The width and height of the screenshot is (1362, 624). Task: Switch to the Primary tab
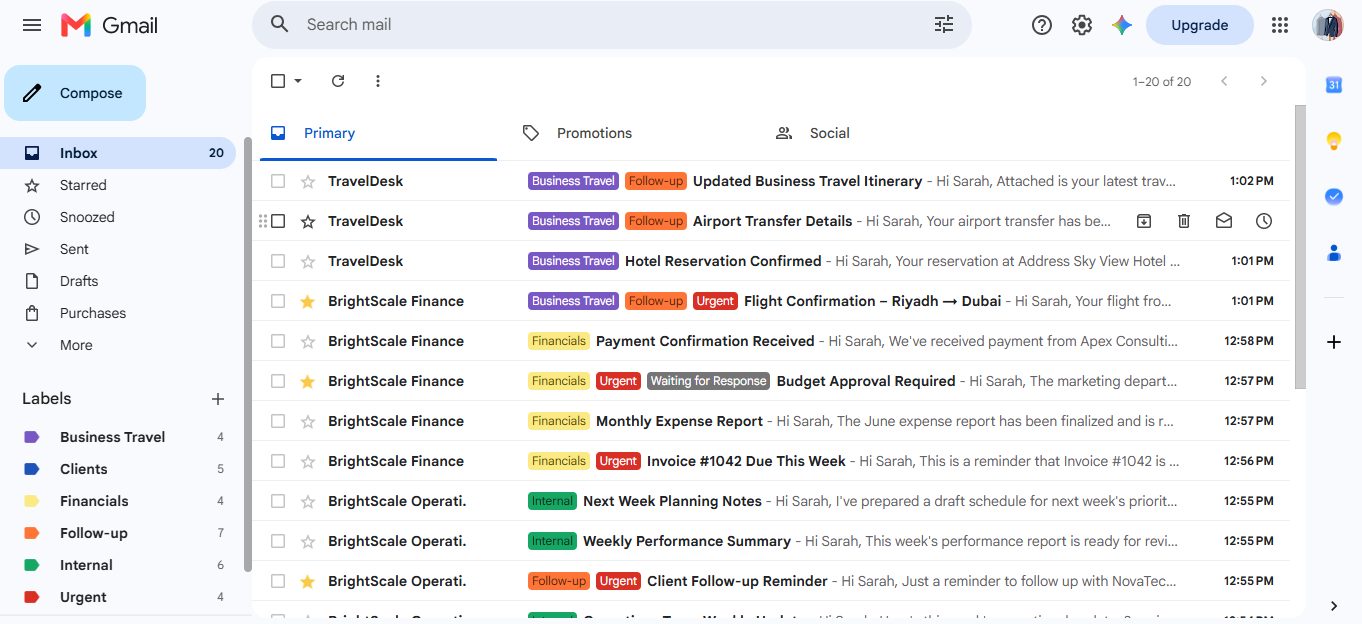point(378,133)
